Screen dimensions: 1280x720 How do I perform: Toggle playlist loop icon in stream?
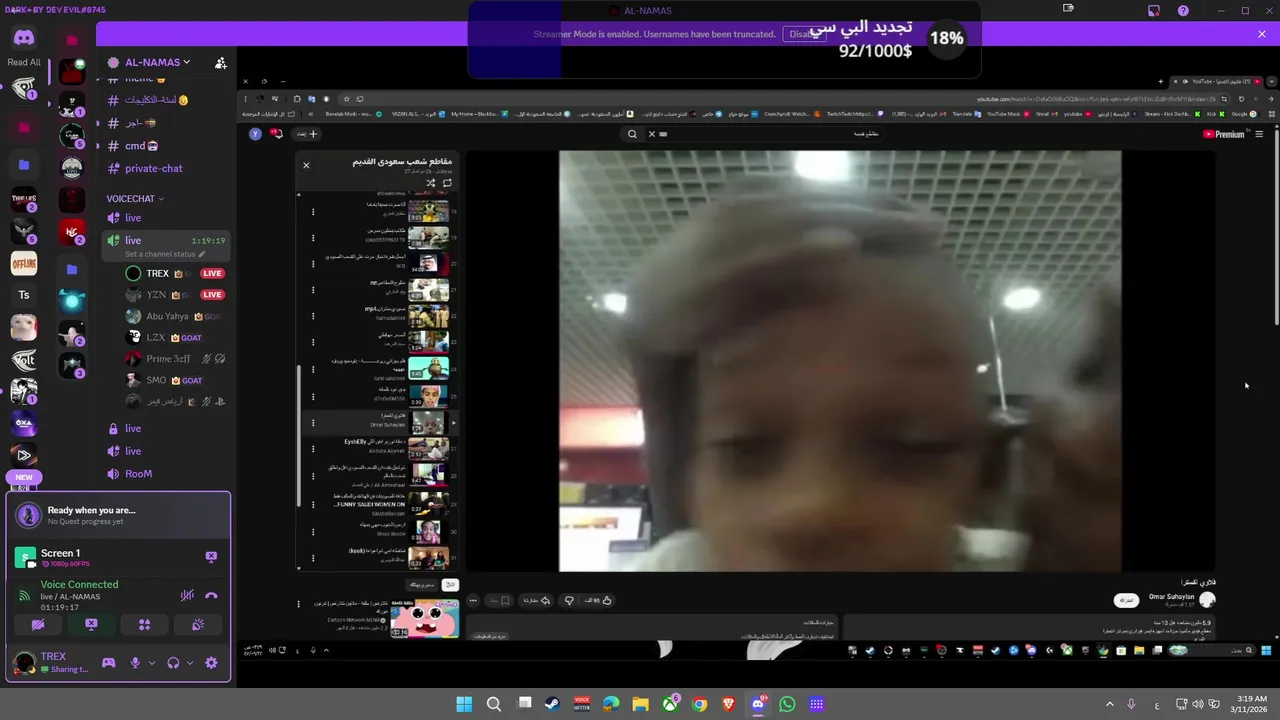pyautogui.click(x=447, y=183)
